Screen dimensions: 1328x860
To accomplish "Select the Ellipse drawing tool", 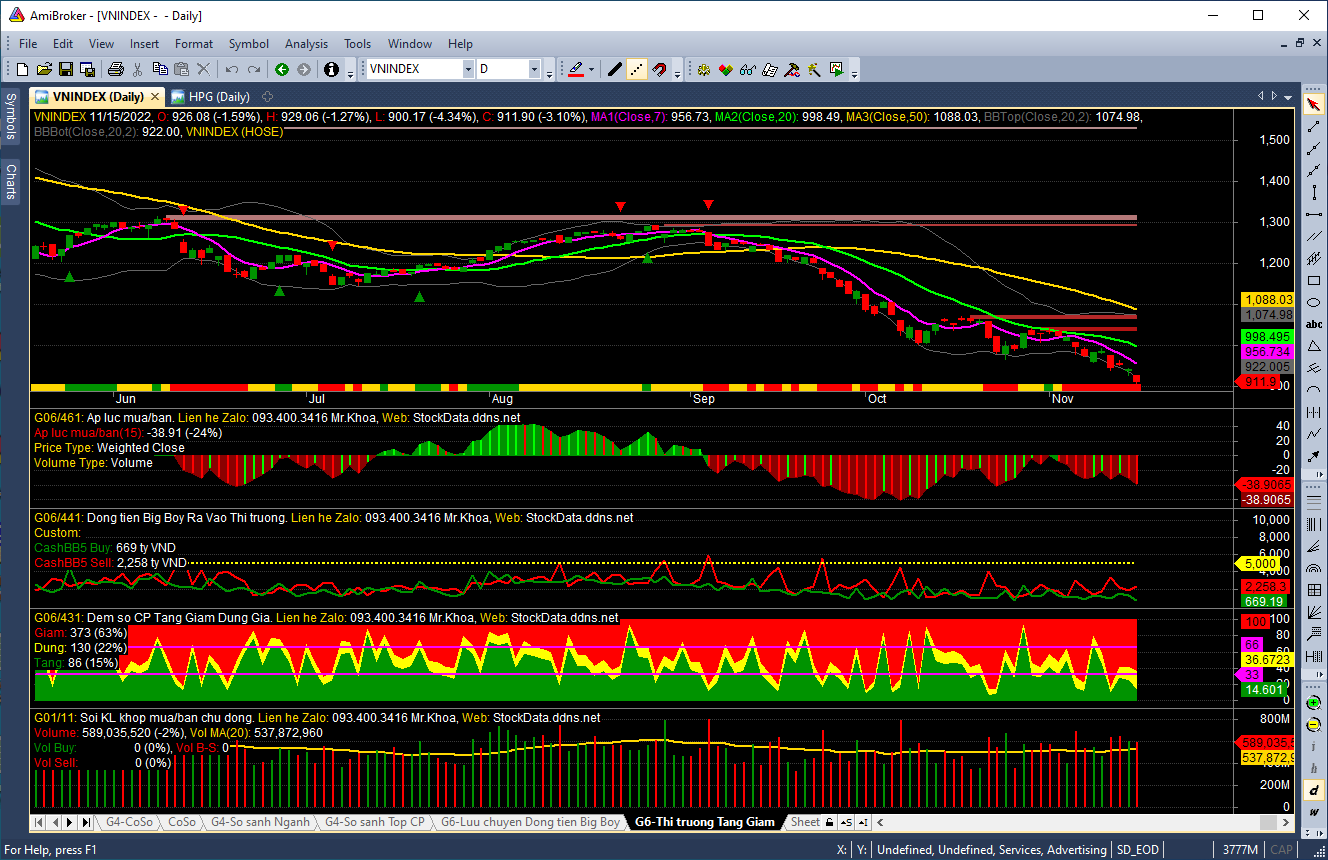I will coord(1313,301).
